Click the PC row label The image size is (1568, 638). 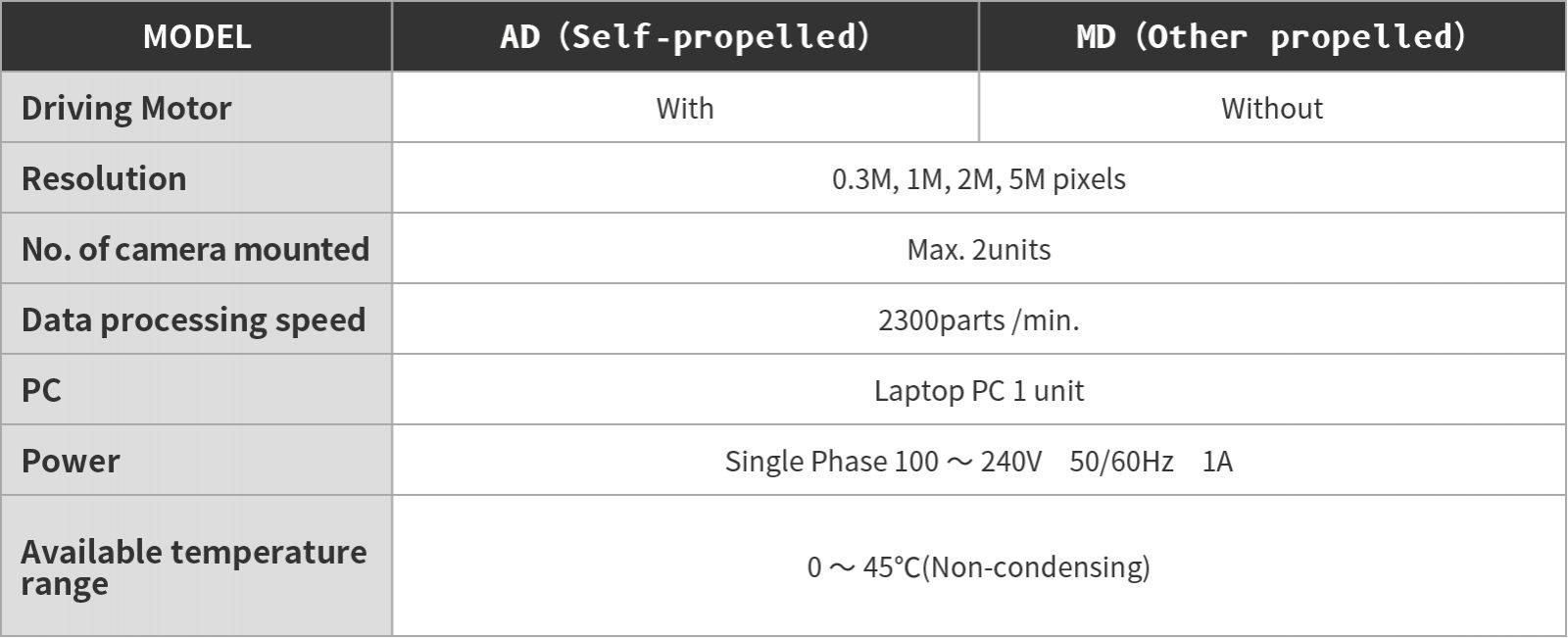41,390
